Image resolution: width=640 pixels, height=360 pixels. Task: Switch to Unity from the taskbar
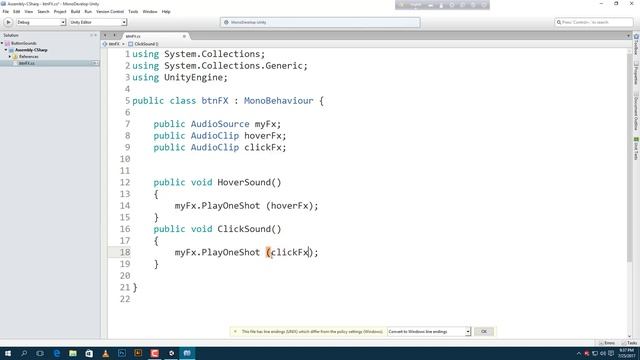tap(171, 353)
